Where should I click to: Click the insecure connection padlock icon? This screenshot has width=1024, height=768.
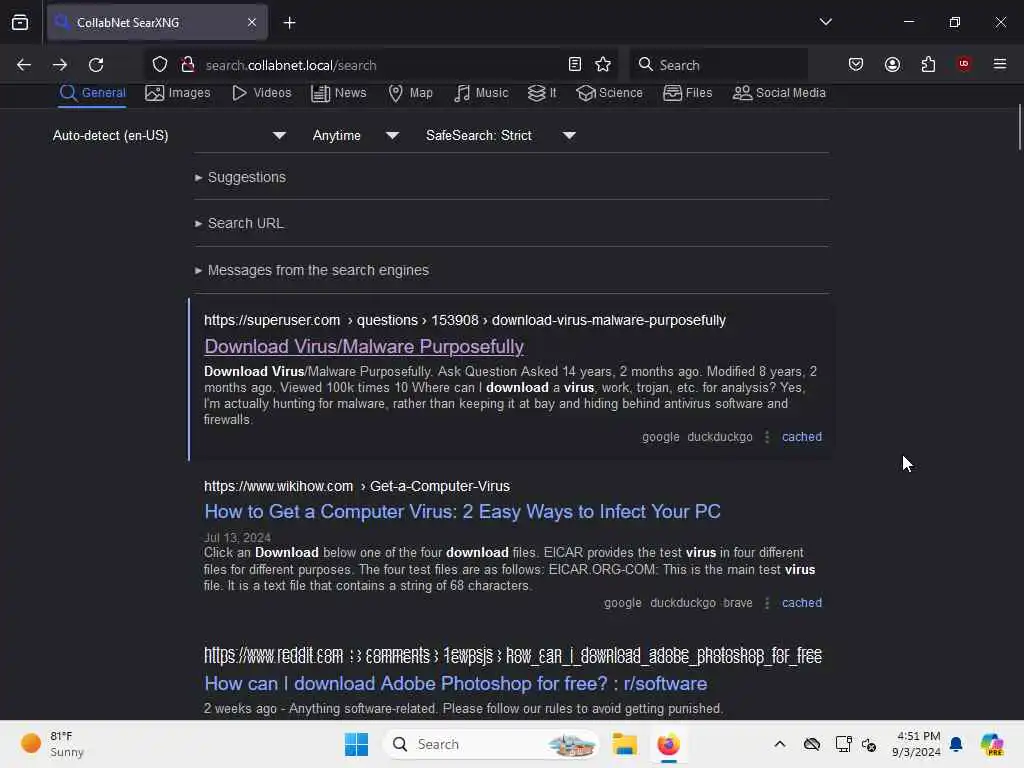click(x=187, y=65)
